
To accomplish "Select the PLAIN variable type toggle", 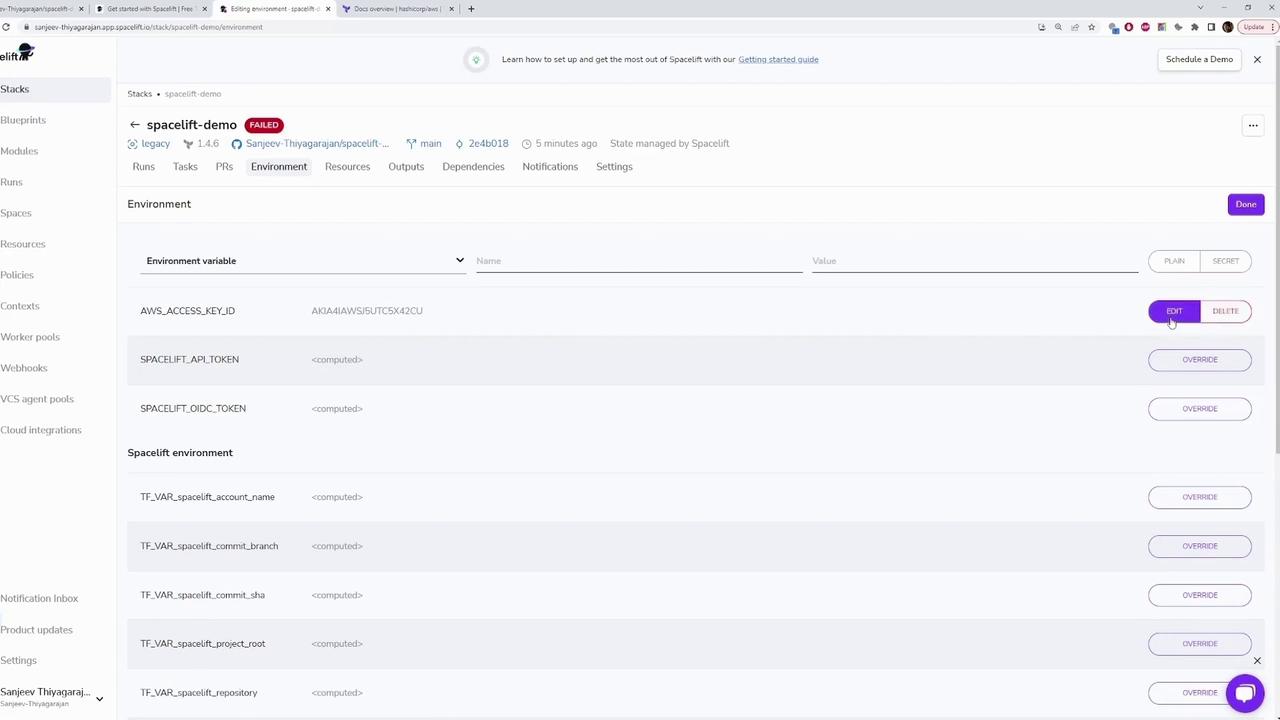I will [x=1174, y=261].
